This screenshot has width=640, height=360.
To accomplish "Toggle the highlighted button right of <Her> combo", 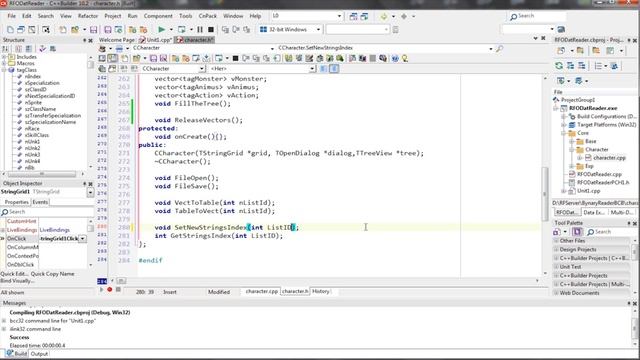I will coord(334,69).
